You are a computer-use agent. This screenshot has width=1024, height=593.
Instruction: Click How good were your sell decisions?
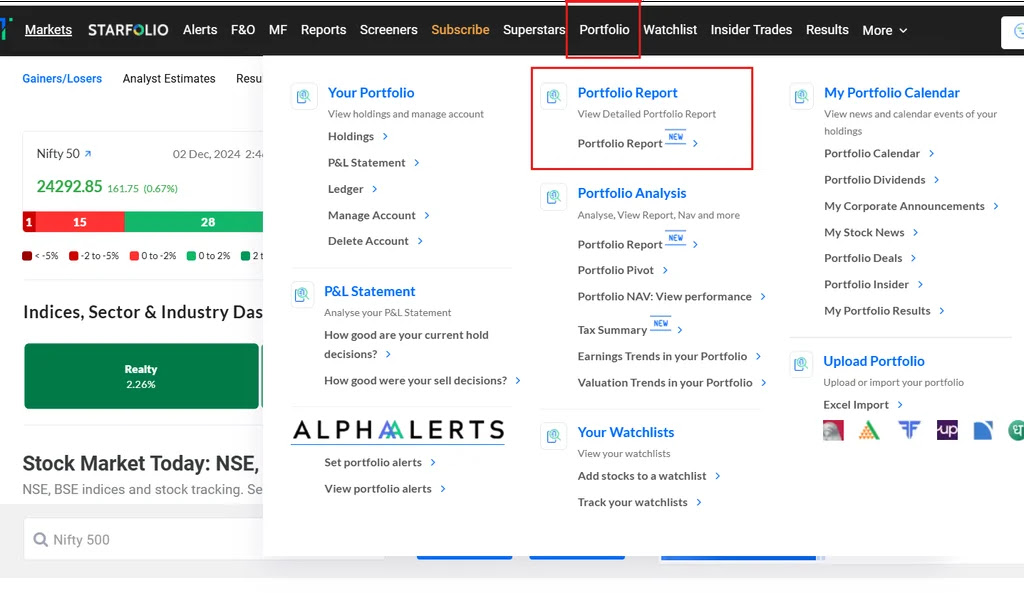pos(415,381)
